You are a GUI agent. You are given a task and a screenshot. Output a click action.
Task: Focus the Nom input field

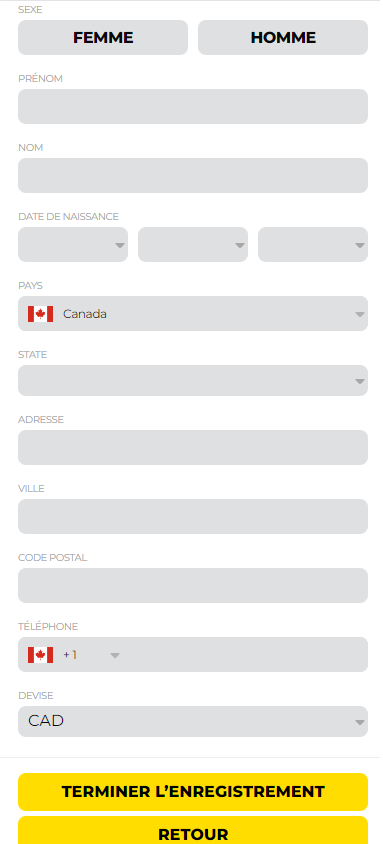pyautogui.click(x=193, y=175)
